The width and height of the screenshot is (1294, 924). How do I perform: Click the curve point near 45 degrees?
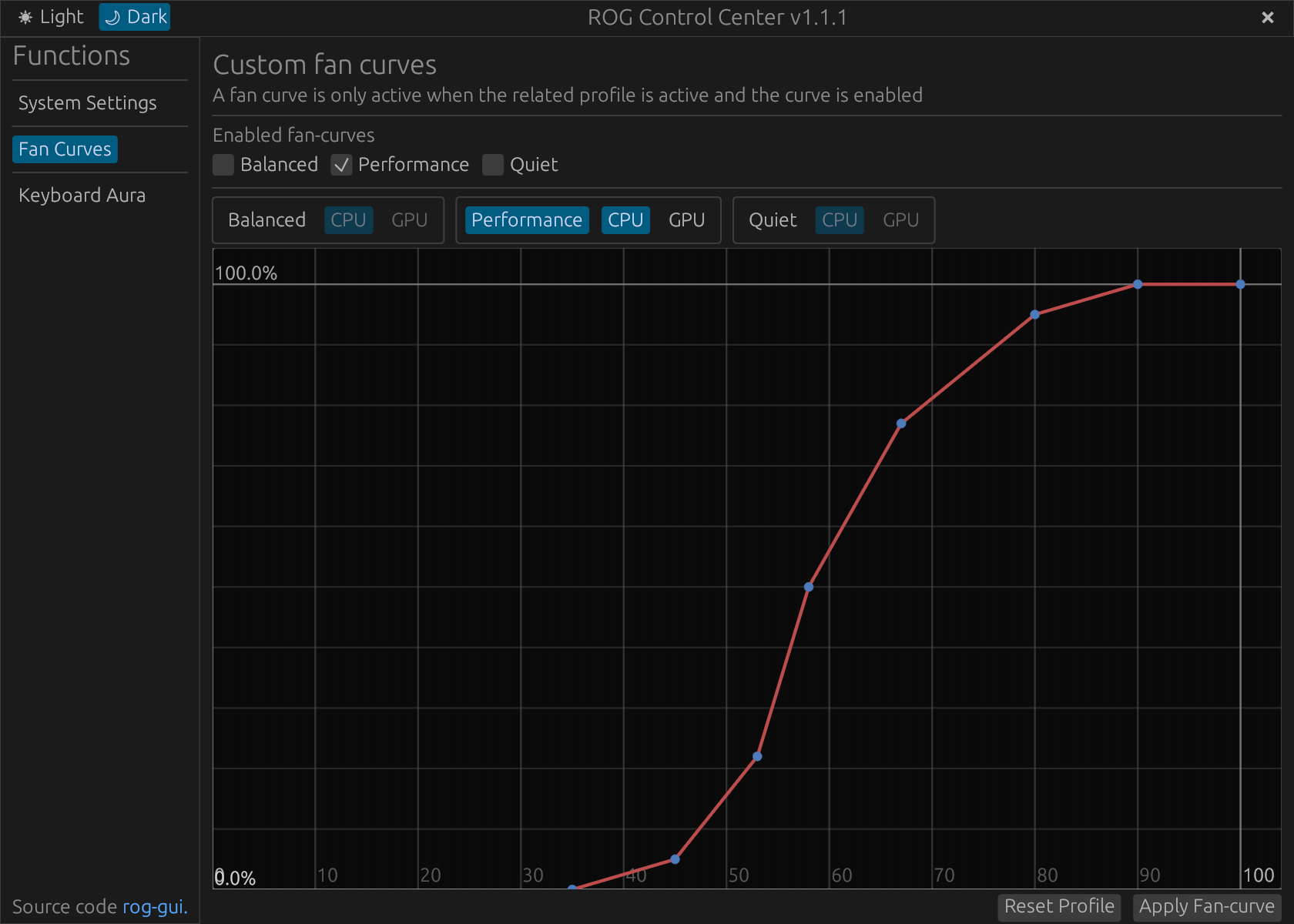coord(675,859)
